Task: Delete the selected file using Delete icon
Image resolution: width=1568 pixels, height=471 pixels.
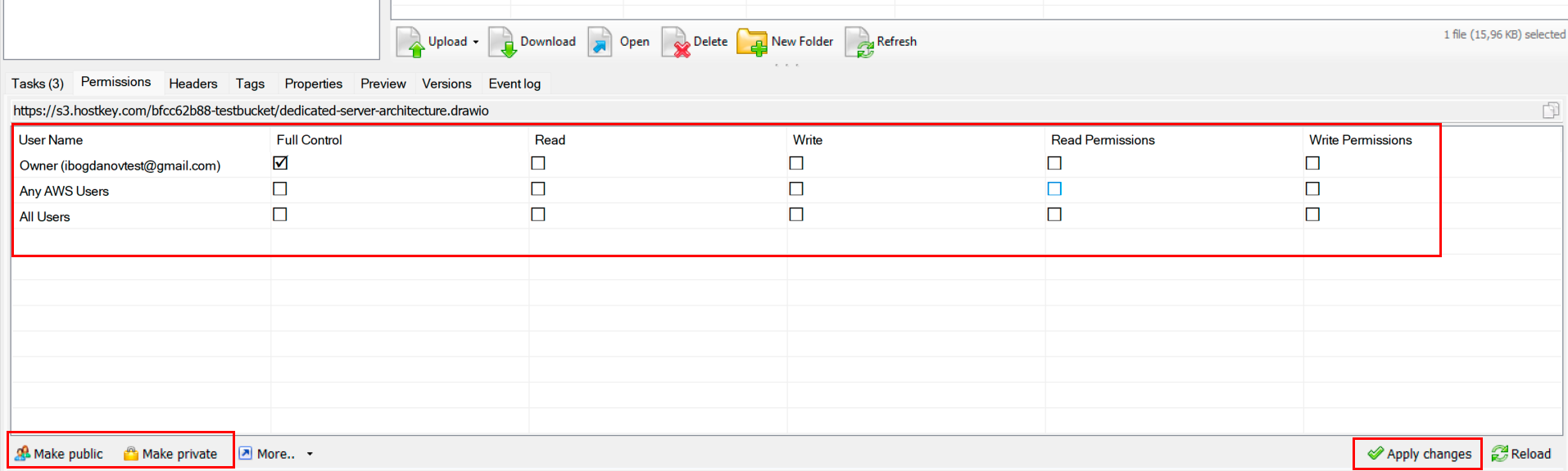Action: [x=676, y=42]
